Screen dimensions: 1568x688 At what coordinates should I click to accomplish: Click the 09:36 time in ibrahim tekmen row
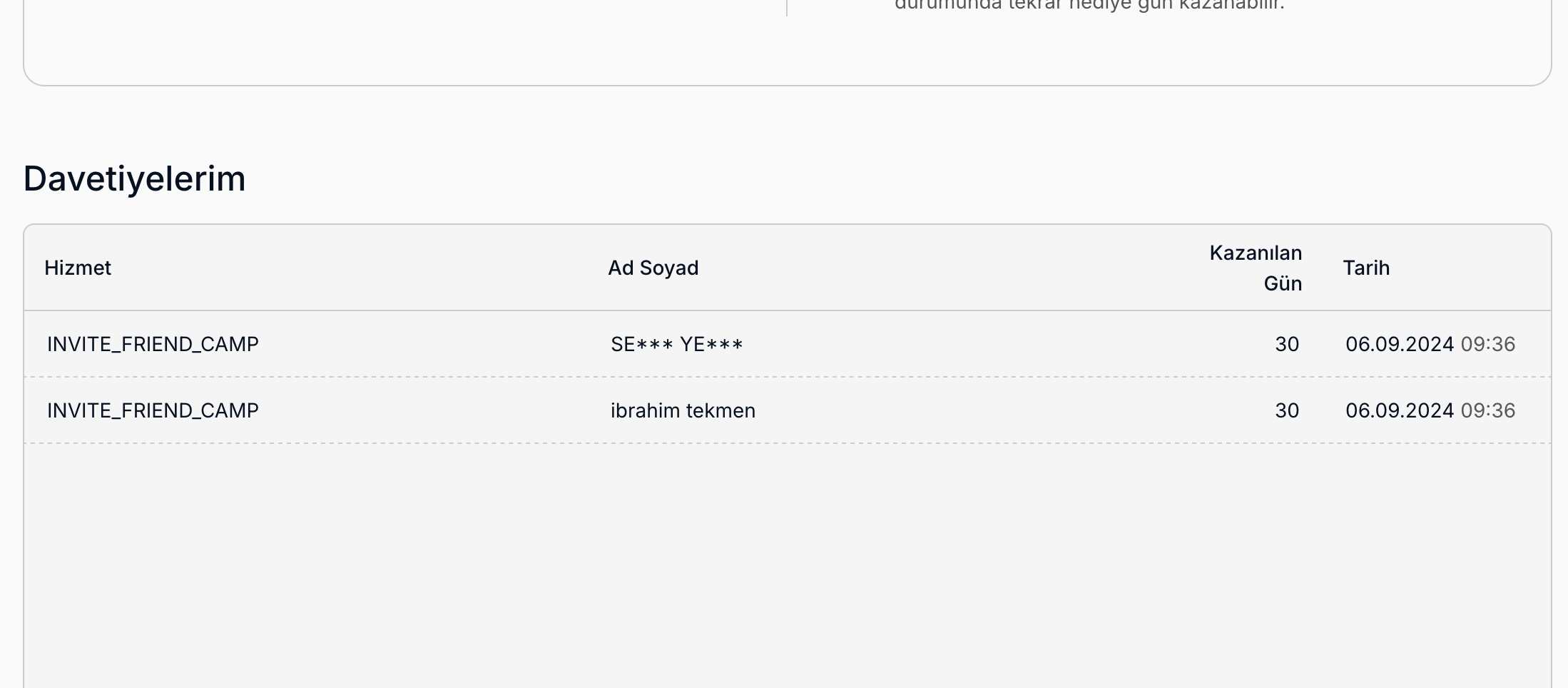point(1488,410)
